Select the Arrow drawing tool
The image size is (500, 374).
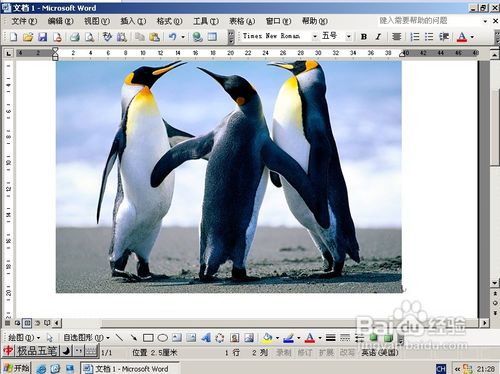click(133, 338)
